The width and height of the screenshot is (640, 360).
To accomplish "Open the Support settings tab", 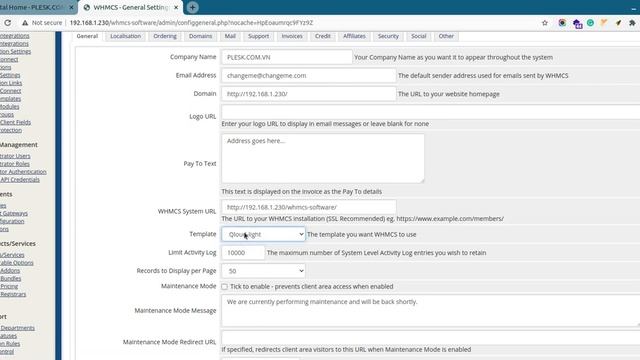I will [x=258, y=36].
